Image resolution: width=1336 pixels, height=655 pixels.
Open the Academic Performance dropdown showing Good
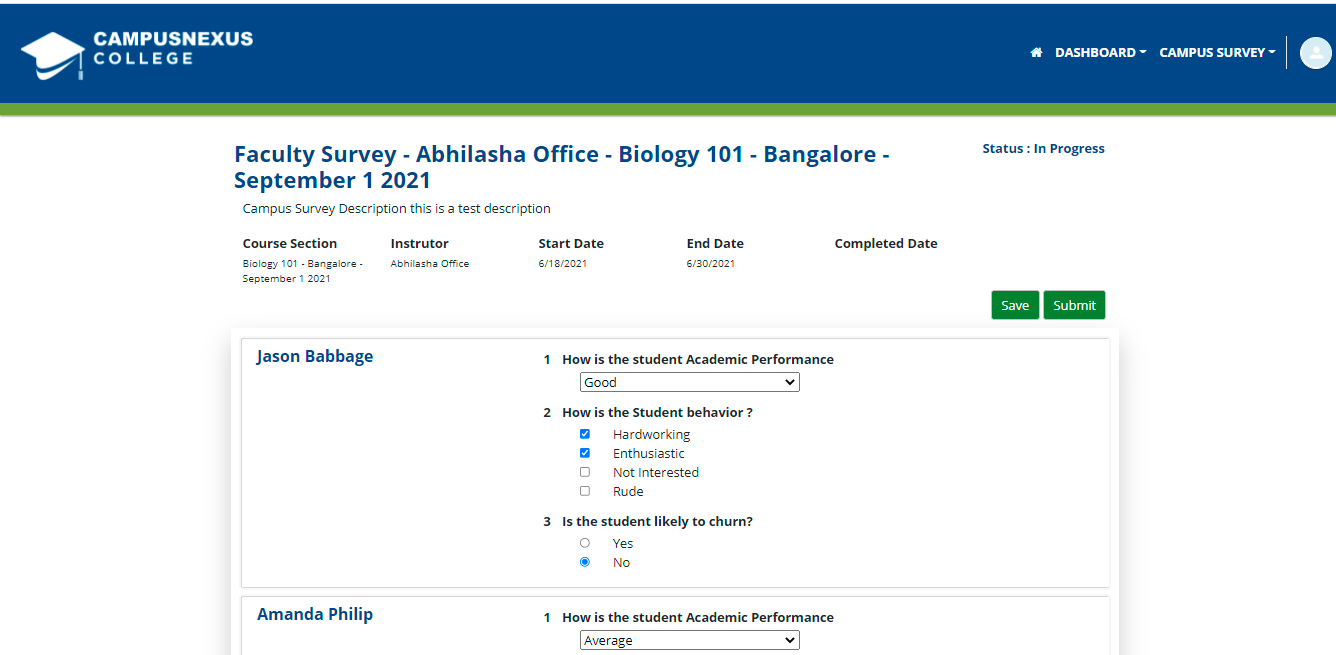[x=689, y=381]
